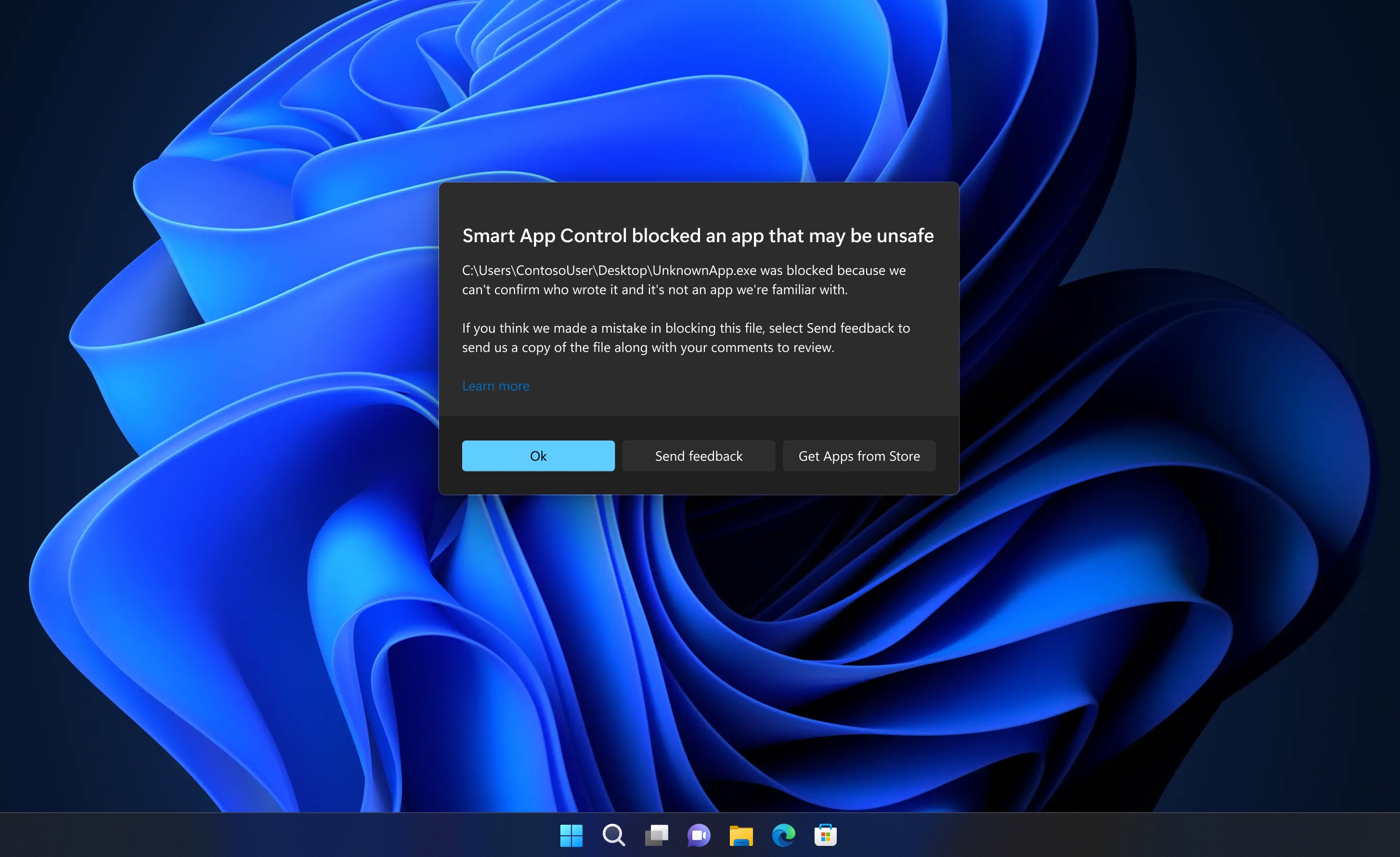Choose Get Apps from Store
The height and width of the screenshot is (857, 1400).
pos(858,456)
